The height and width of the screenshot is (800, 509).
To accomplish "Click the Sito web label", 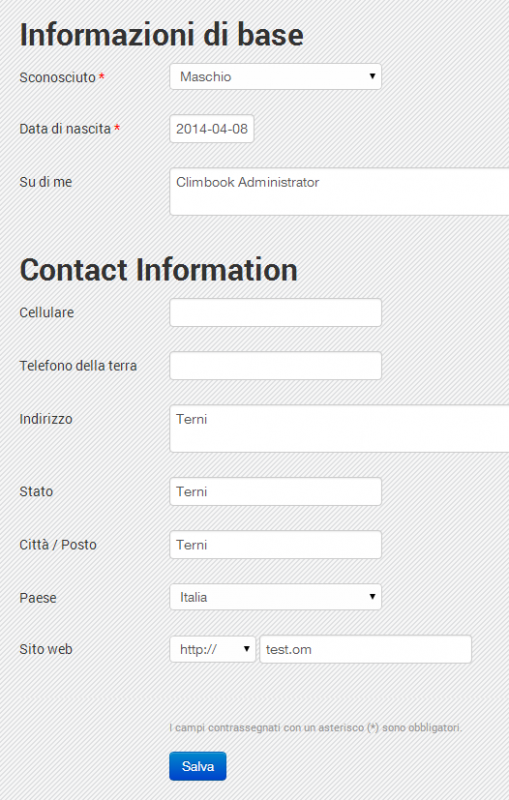I will coord(46,649).
